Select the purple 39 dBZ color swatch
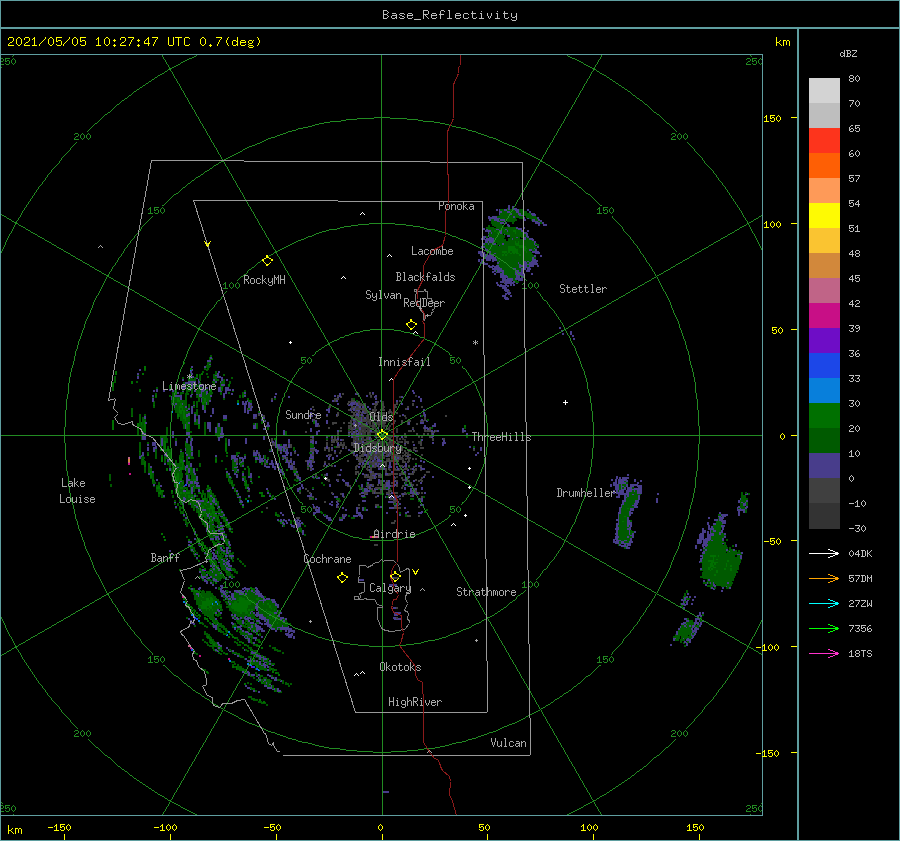The height and width of the screenshot is (841, 900). (824, 340)
